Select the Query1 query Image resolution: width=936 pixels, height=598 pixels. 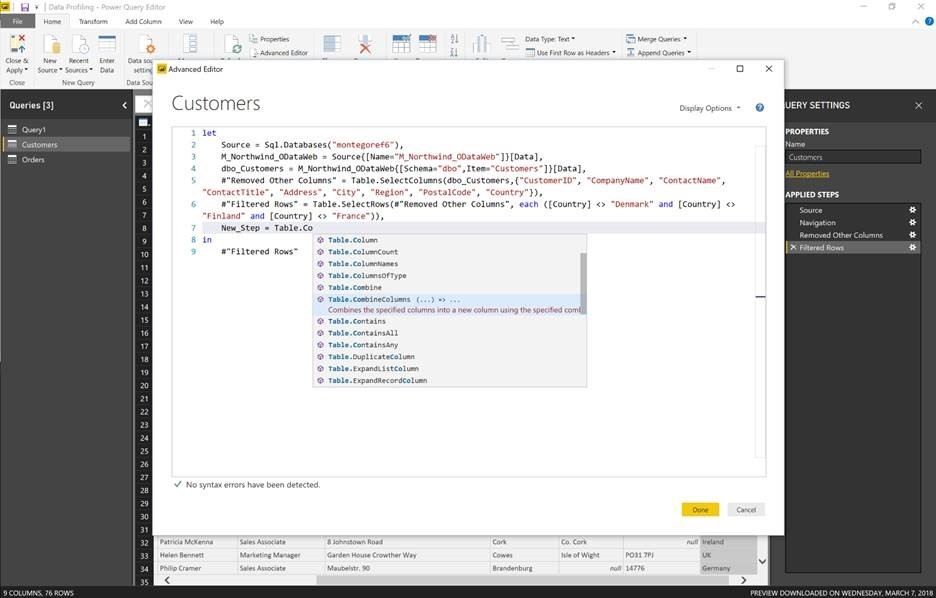(67, 130)
